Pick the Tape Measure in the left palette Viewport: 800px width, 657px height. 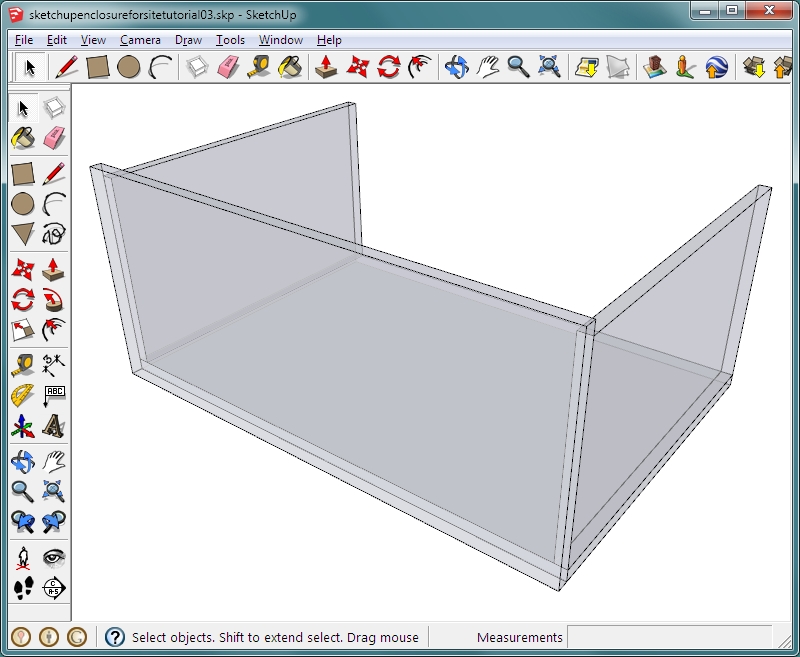23,365
